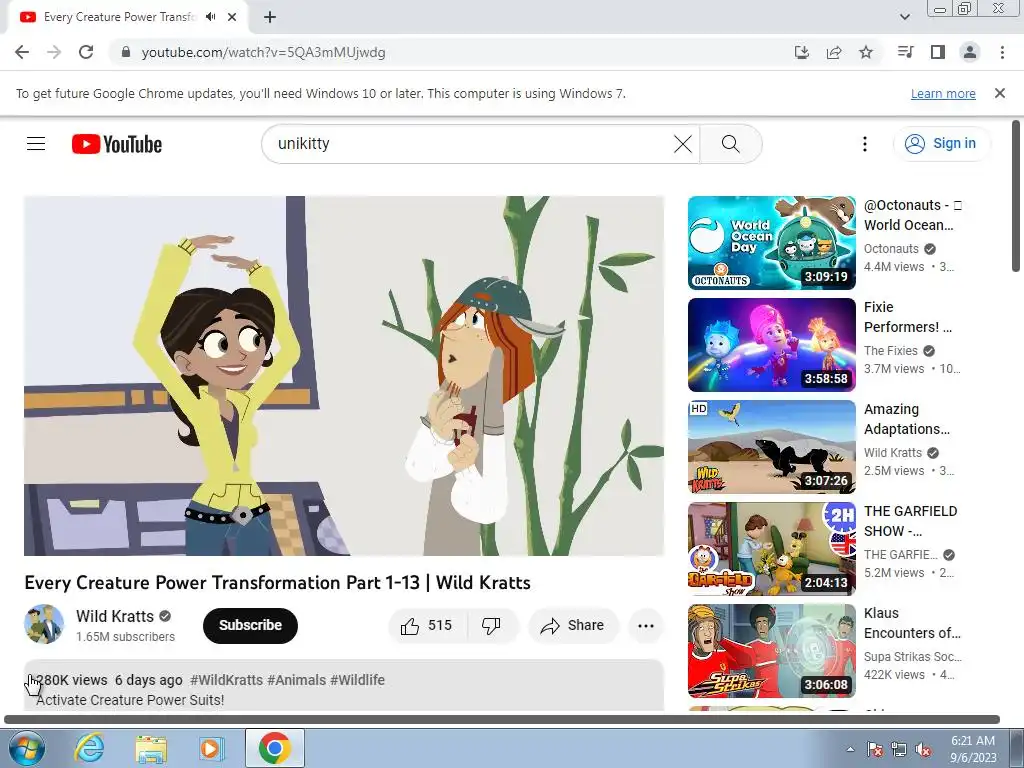1024x768 pixels.
Task: Open THE GARFIELD SHOW video thumbnail
Action: pos(771,549)
